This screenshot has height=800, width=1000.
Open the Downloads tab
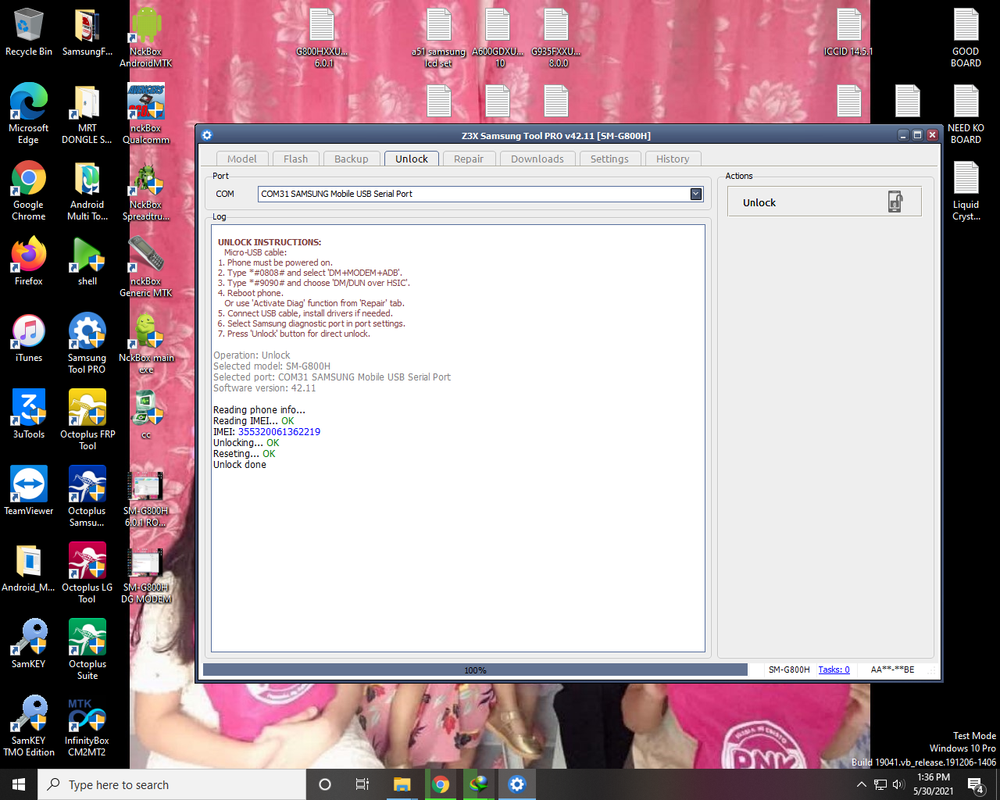537,159
